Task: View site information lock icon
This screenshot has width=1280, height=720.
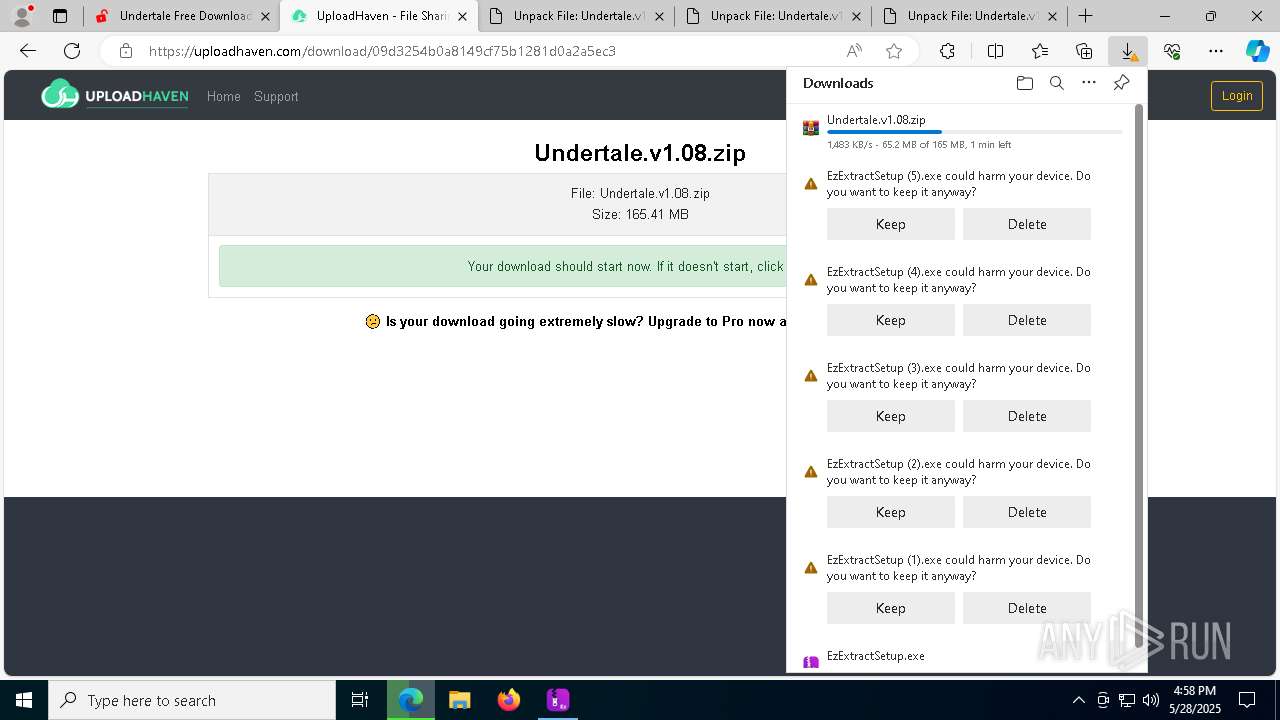Action: pyautogui.click(x=125, y=51)
